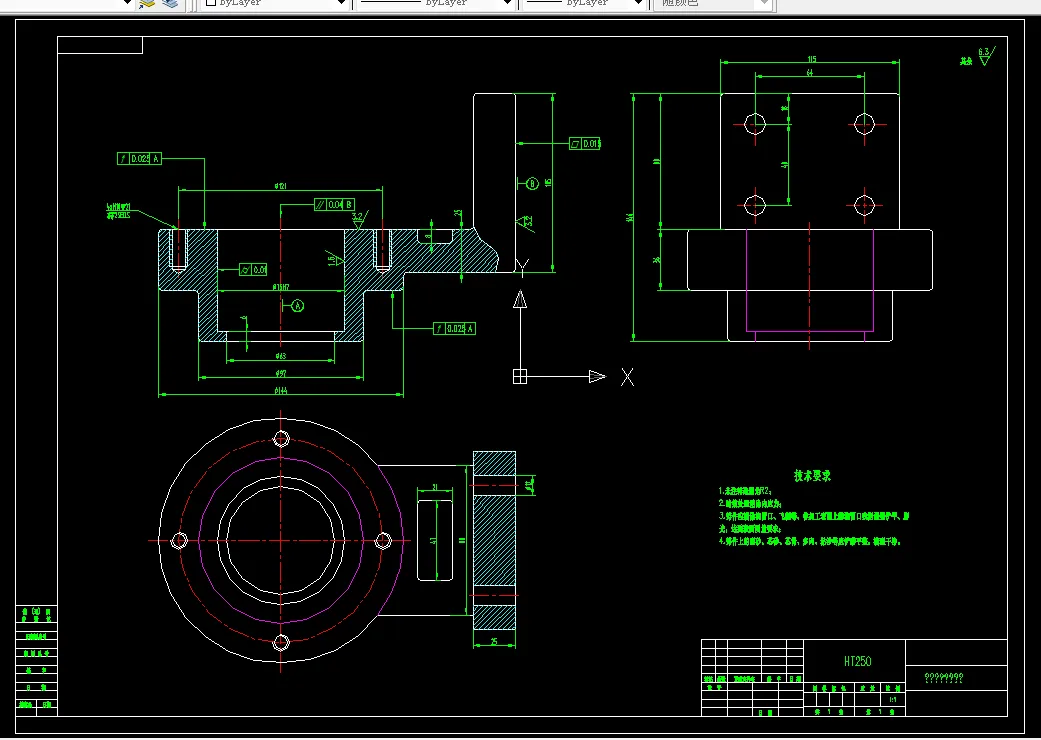Select the upper-left 0.025 A runout frame
The width and height of the screenshot is (1041, 740).
tap(139, 159)
